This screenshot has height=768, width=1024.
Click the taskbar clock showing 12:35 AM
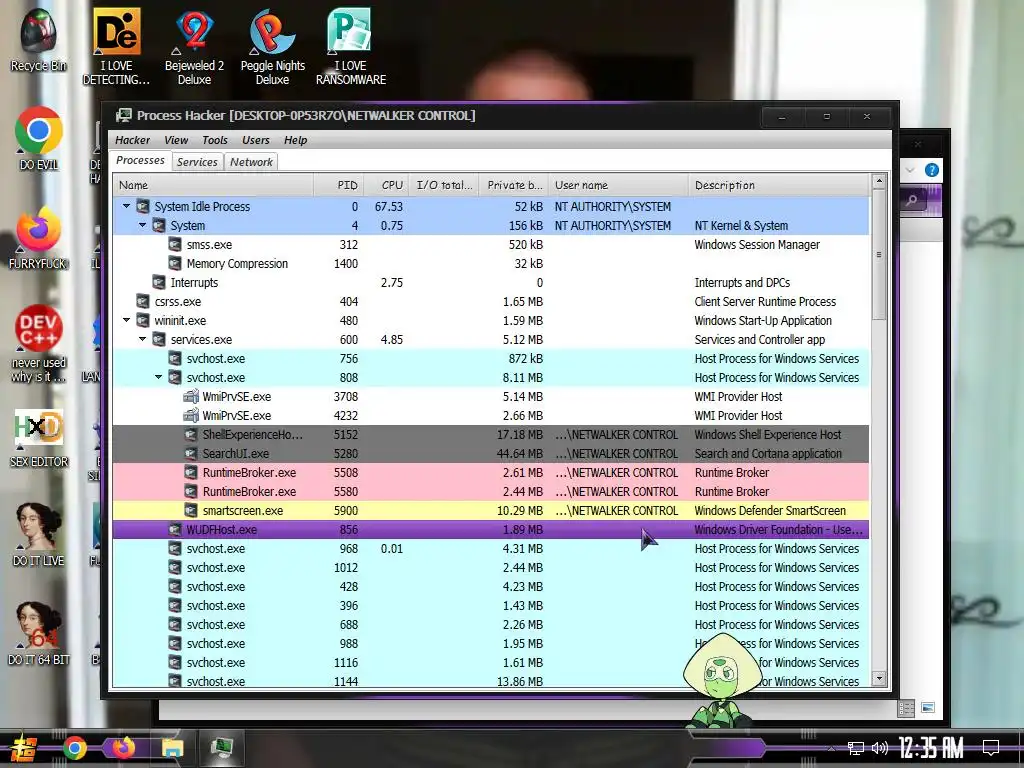[931, 748]
